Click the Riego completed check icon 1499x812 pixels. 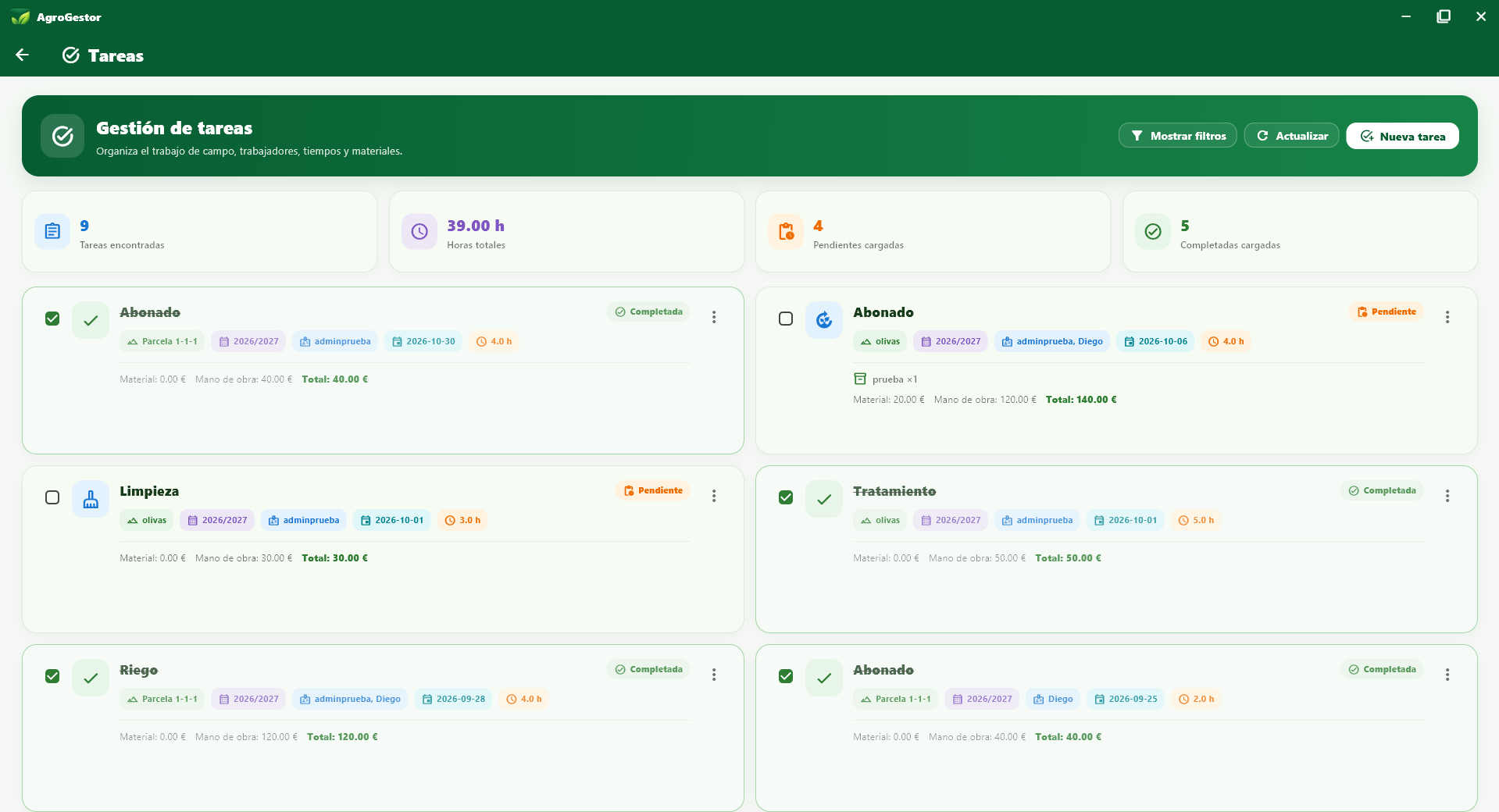click(x=91, y=677)
